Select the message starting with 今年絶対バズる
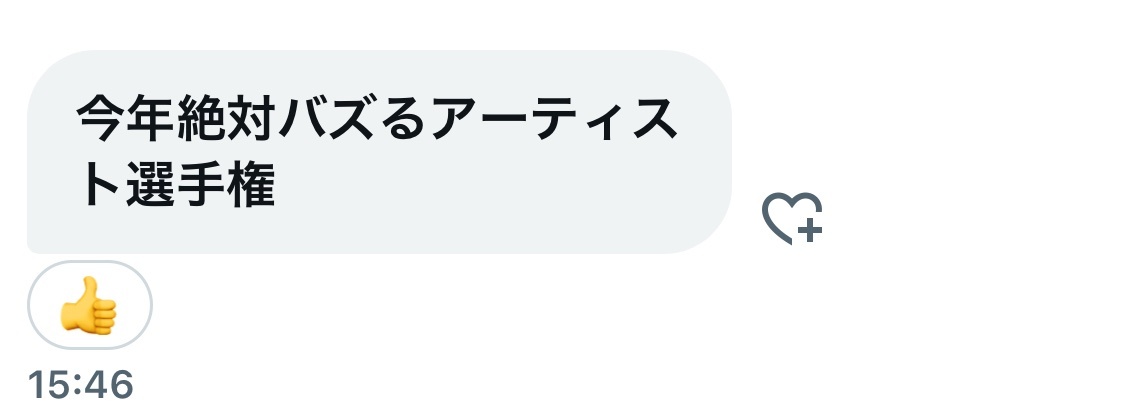This screenshot has height=419, width=1125. [x=379, y=152]
